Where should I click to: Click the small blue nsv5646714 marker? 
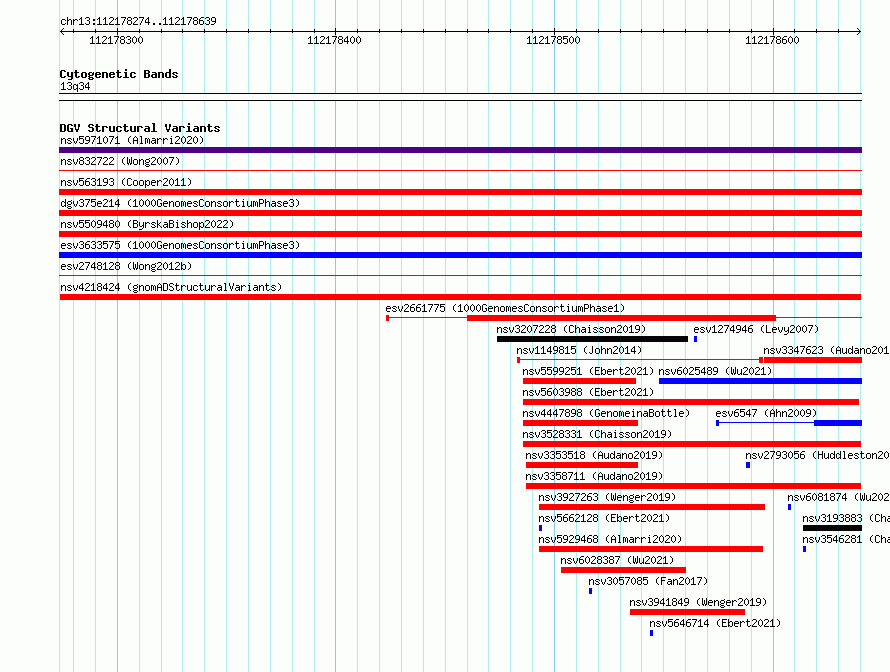(x=652, y=633)
